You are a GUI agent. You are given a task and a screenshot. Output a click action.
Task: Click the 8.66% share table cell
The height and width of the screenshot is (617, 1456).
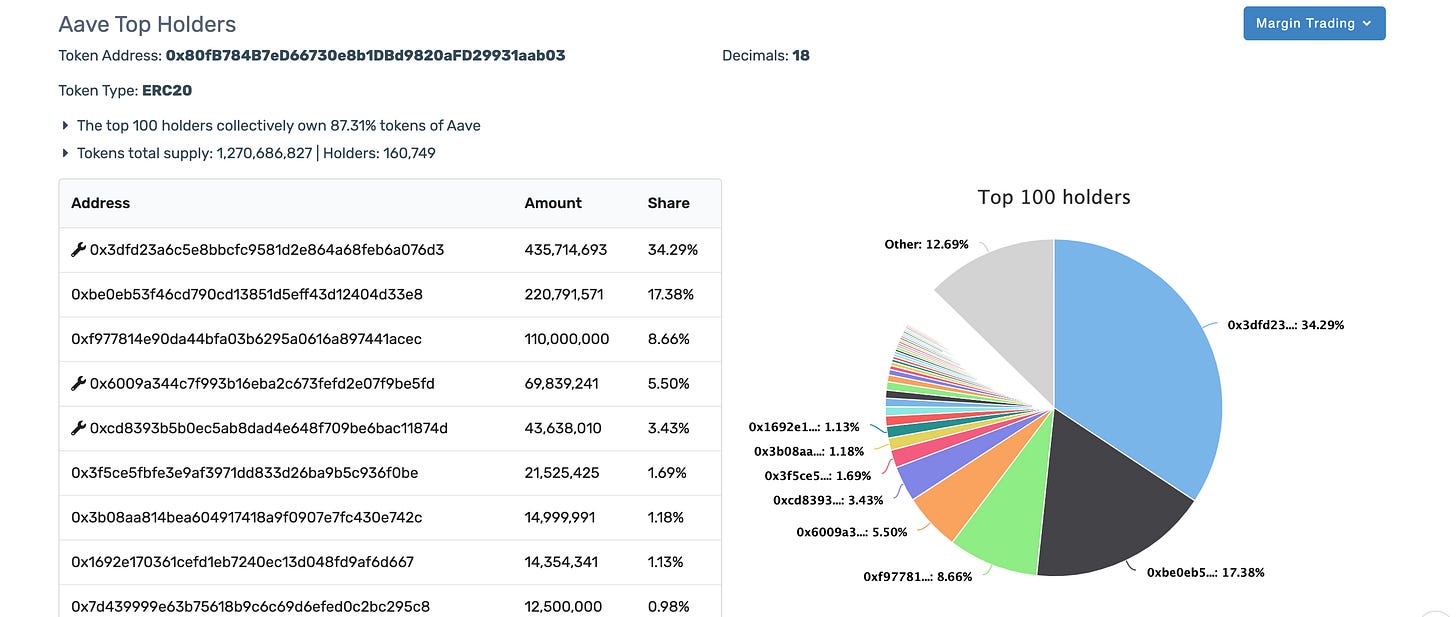669,339
